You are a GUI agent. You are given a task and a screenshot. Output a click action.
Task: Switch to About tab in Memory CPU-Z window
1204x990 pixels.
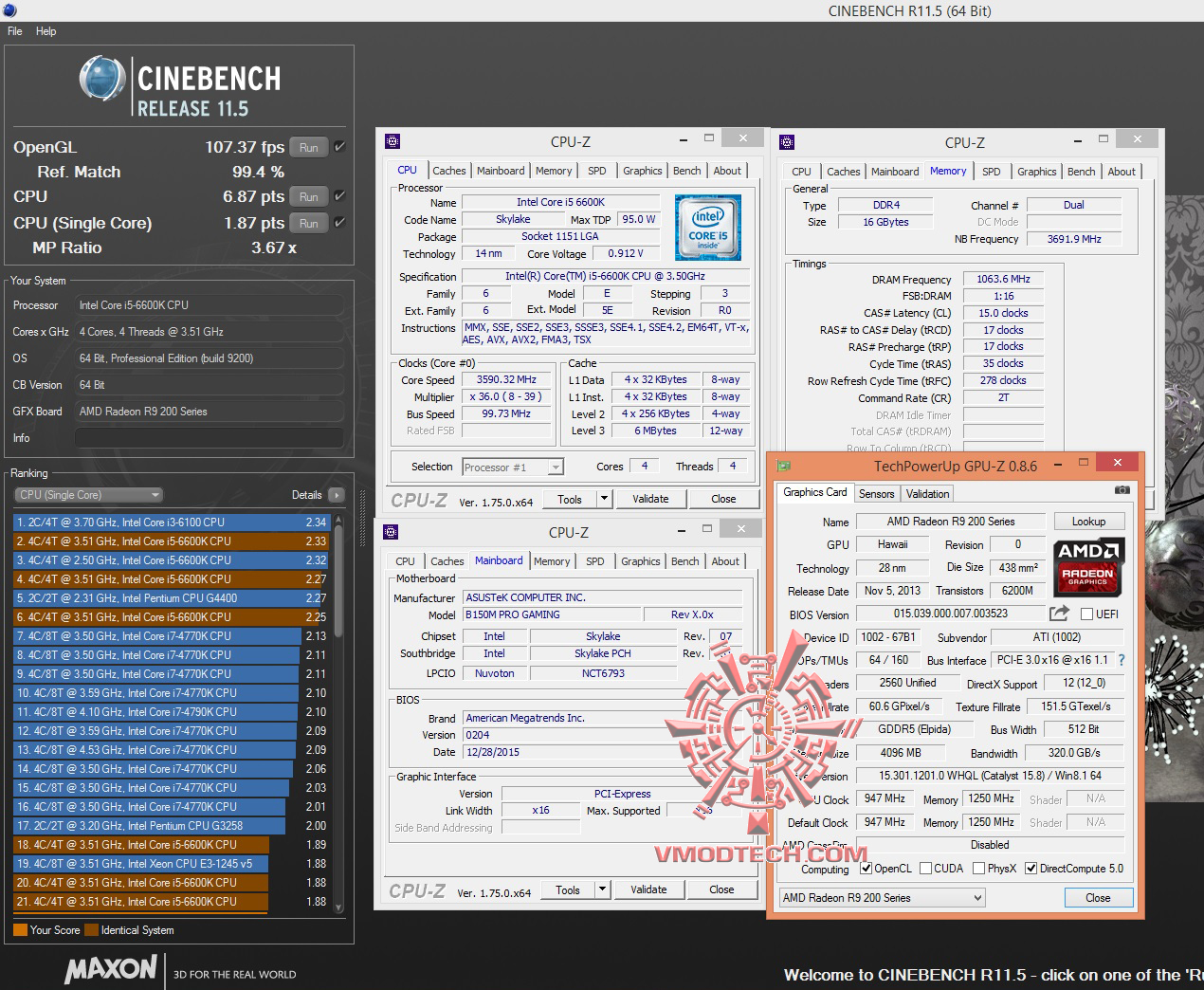point(1122,172)
